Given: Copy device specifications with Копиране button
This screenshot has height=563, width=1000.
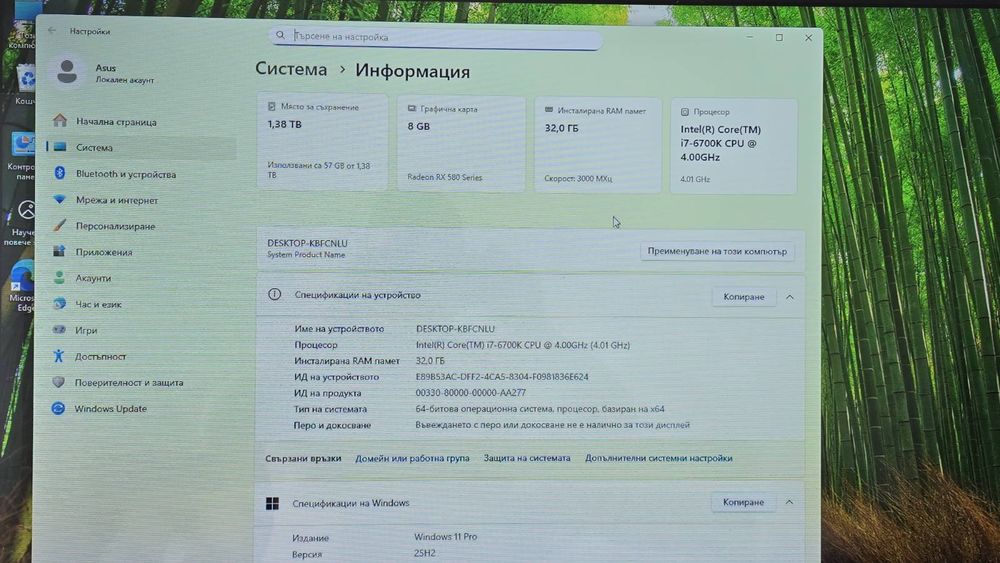Looking at the screenshot, I should pyautogui.click(x=744, y=296).
